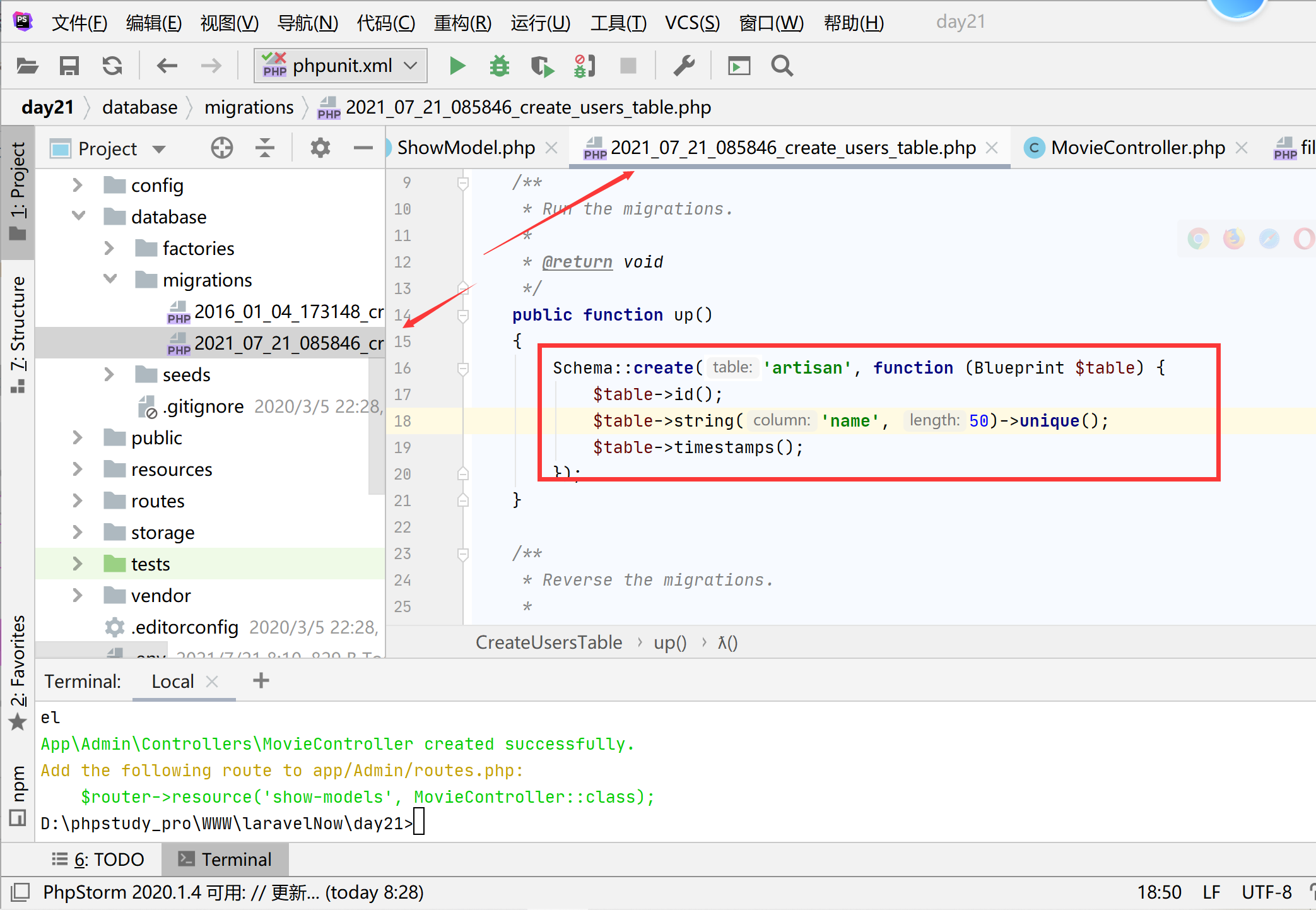Collapse the migrations folder

(x=109, y=280)
